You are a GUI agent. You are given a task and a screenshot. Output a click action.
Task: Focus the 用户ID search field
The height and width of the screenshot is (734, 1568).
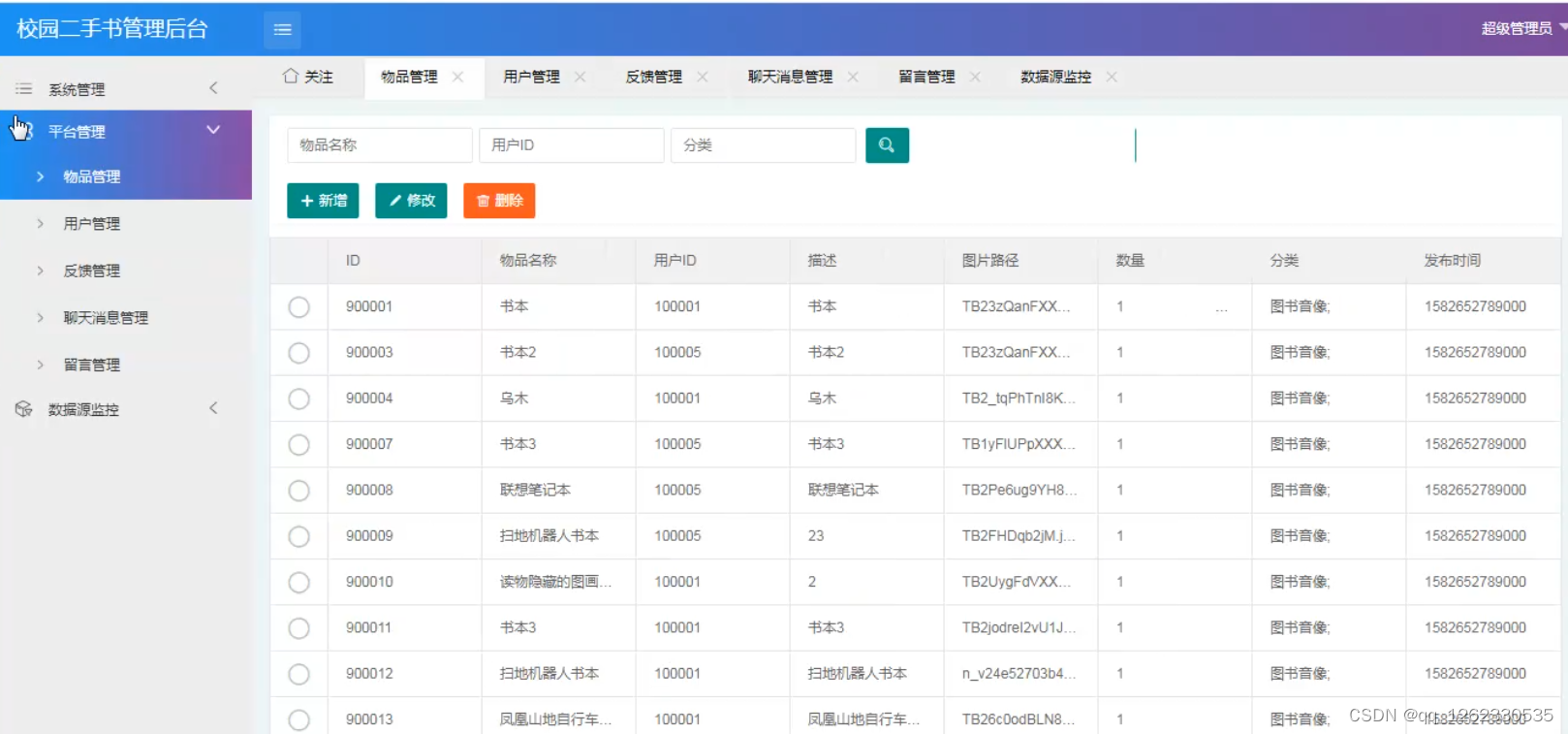pos(572,145)
